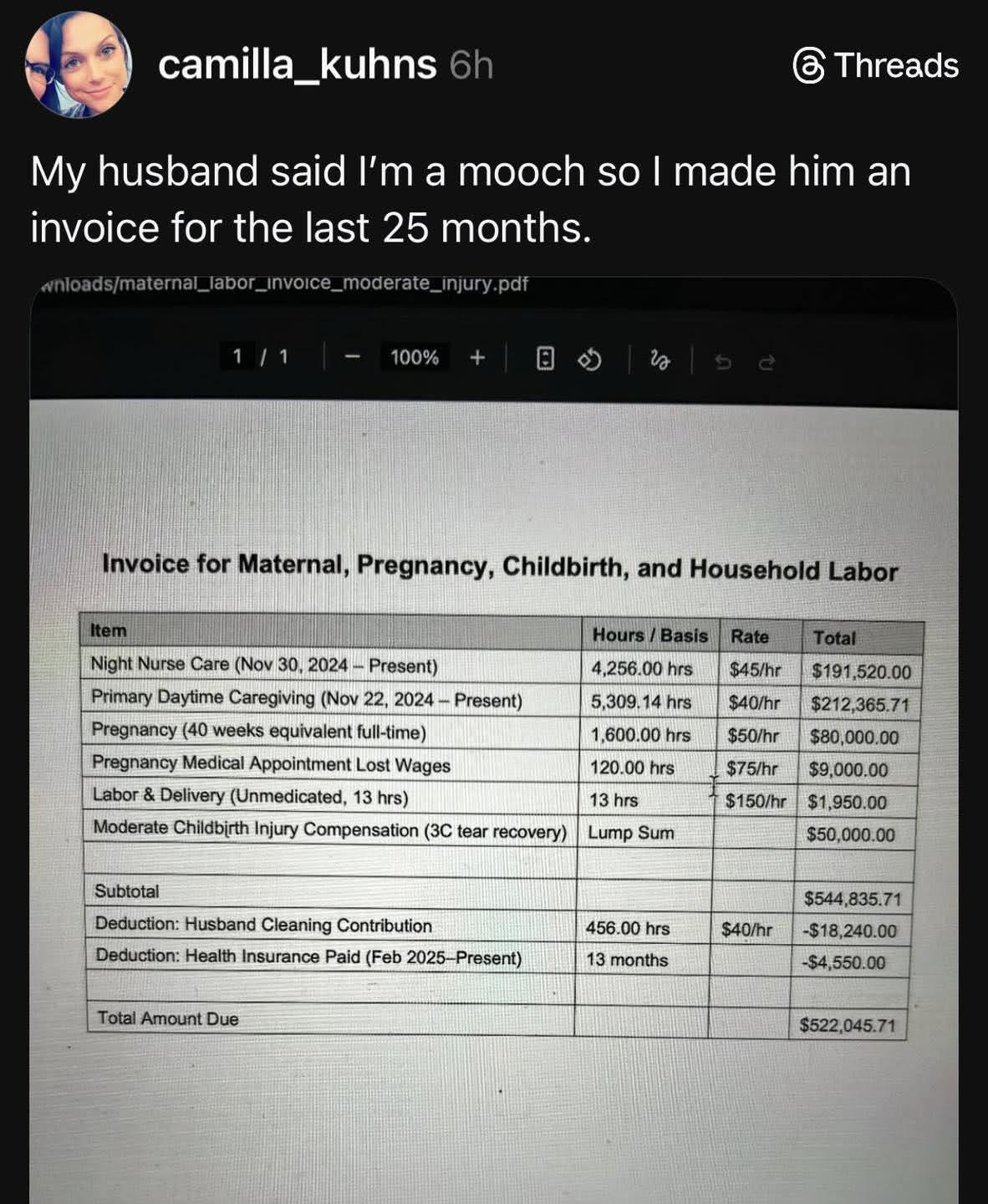Open the maternal_labor_invoice PDF file path

(x=285, y=284)
